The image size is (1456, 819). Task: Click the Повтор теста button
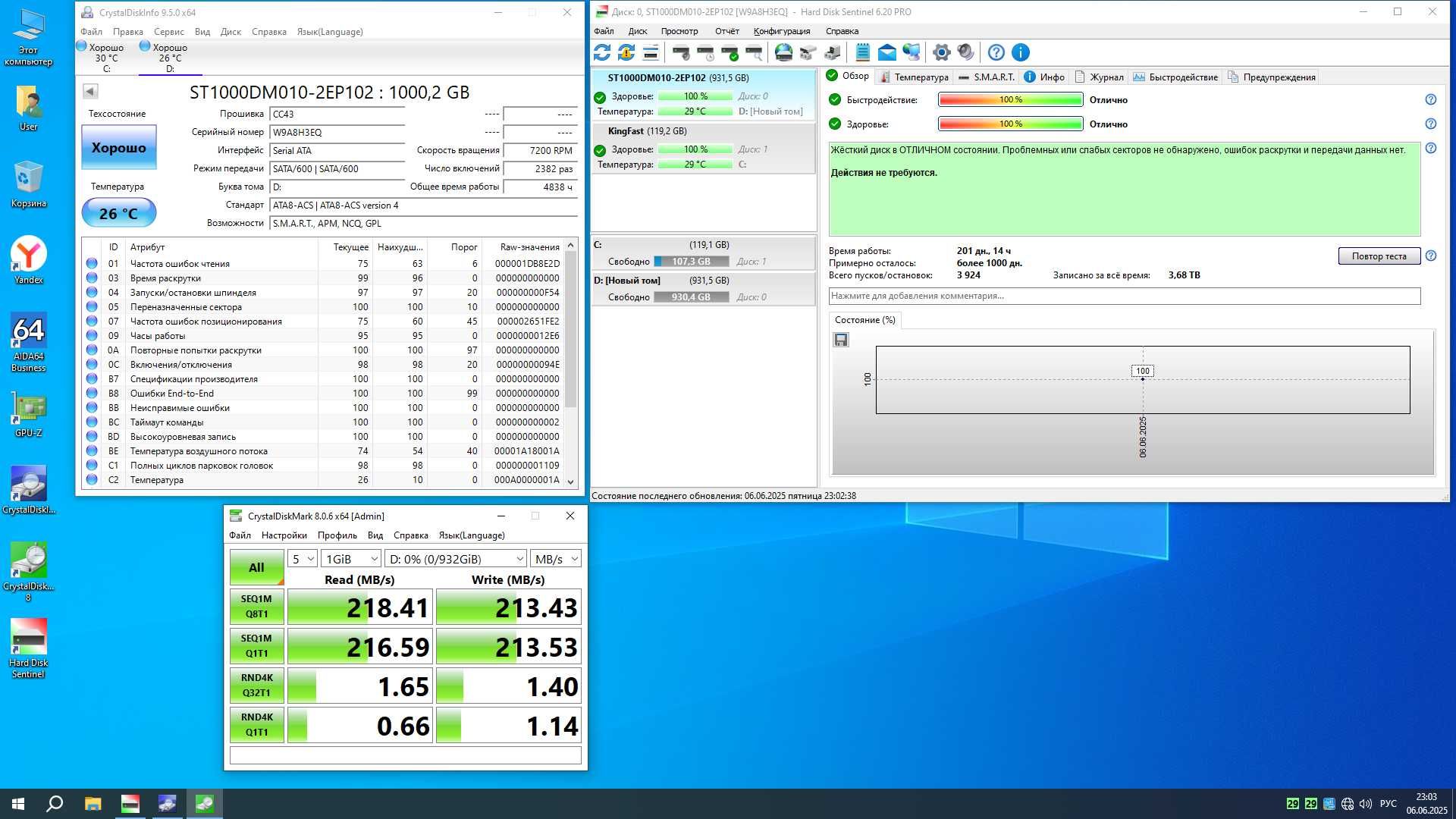pyautogui.click(x=1379, y=256)
